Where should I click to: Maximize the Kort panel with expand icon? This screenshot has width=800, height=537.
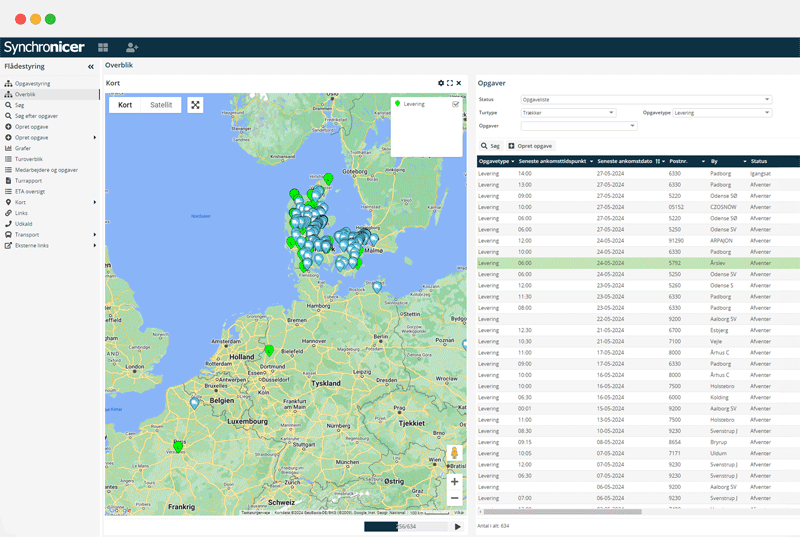tap(450, 83)
